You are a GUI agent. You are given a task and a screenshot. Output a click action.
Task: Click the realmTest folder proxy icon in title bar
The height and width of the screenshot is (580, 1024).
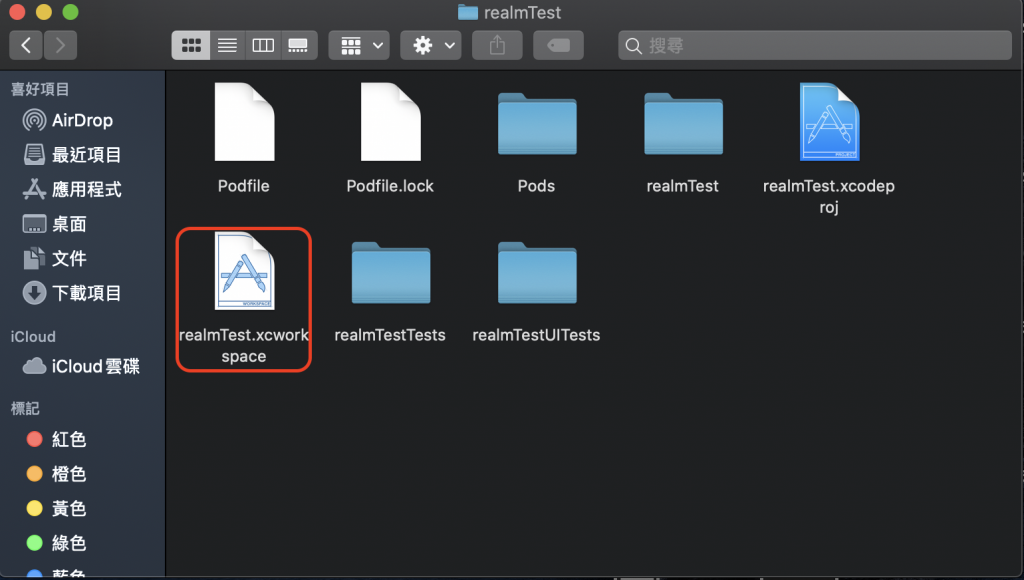pos(468,12)
